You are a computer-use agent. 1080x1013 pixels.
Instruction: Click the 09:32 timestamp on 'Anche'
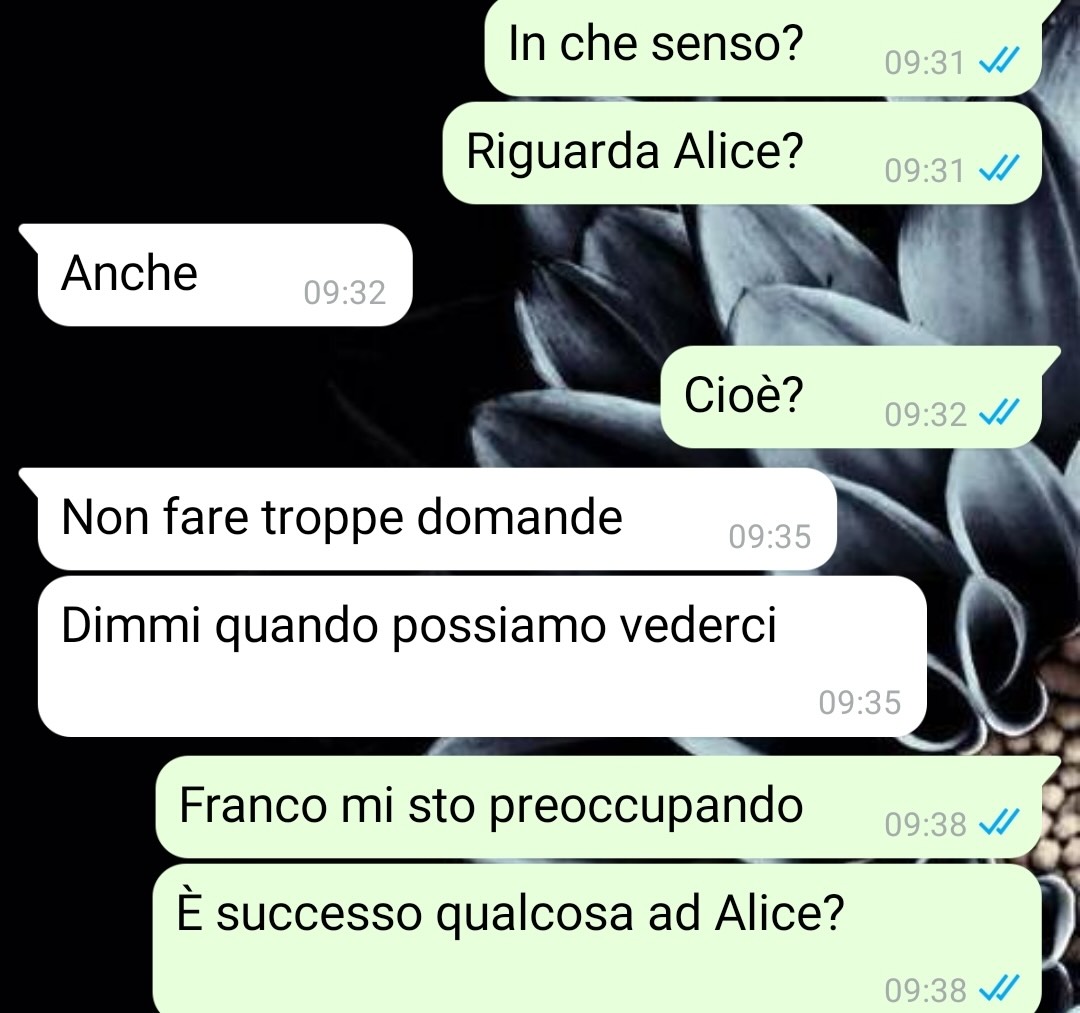(x=344, y=293)
